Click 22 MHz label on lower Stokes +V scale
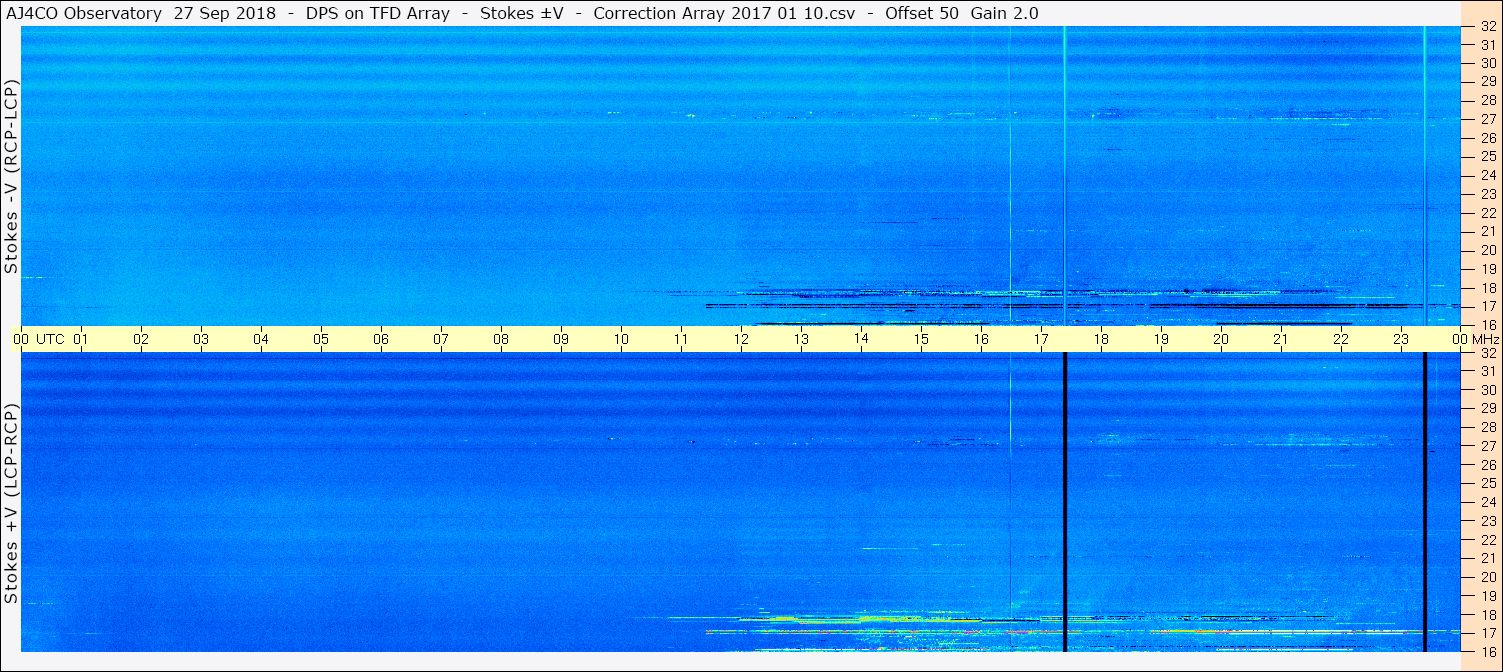This screenshot has width=1503, height=672. [x=1487, y=540]
